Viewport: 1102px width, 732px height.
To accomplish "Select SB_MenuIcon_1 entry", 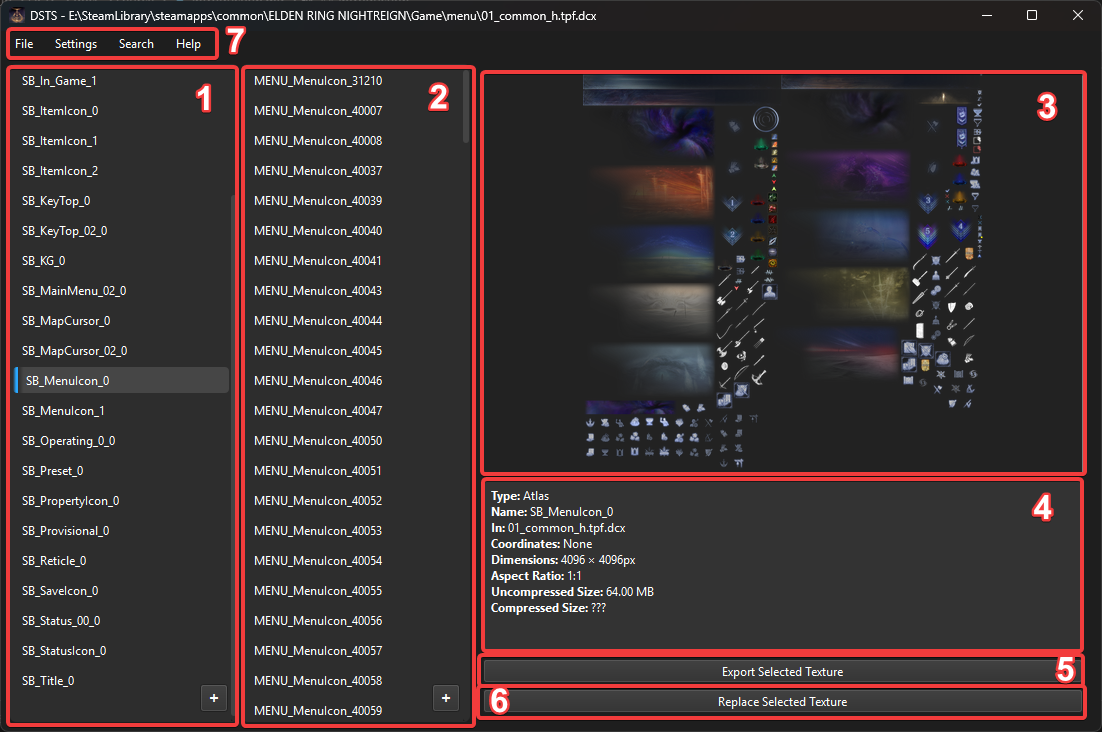I will point(122,410).
